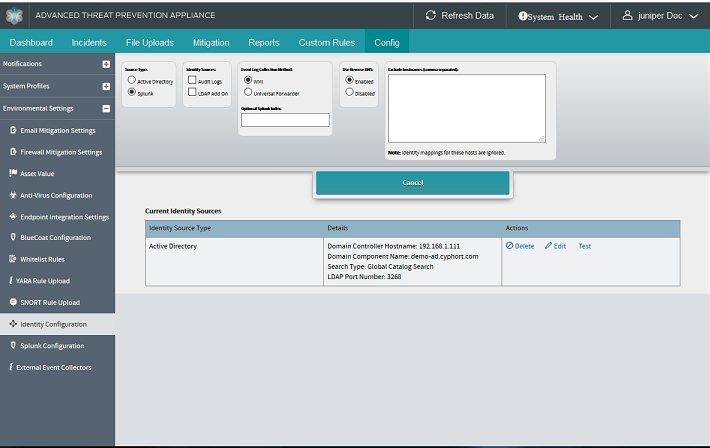This screenshot has width=710, height=448.
Task: Select the Config tab
Action: tap(387, 43)
